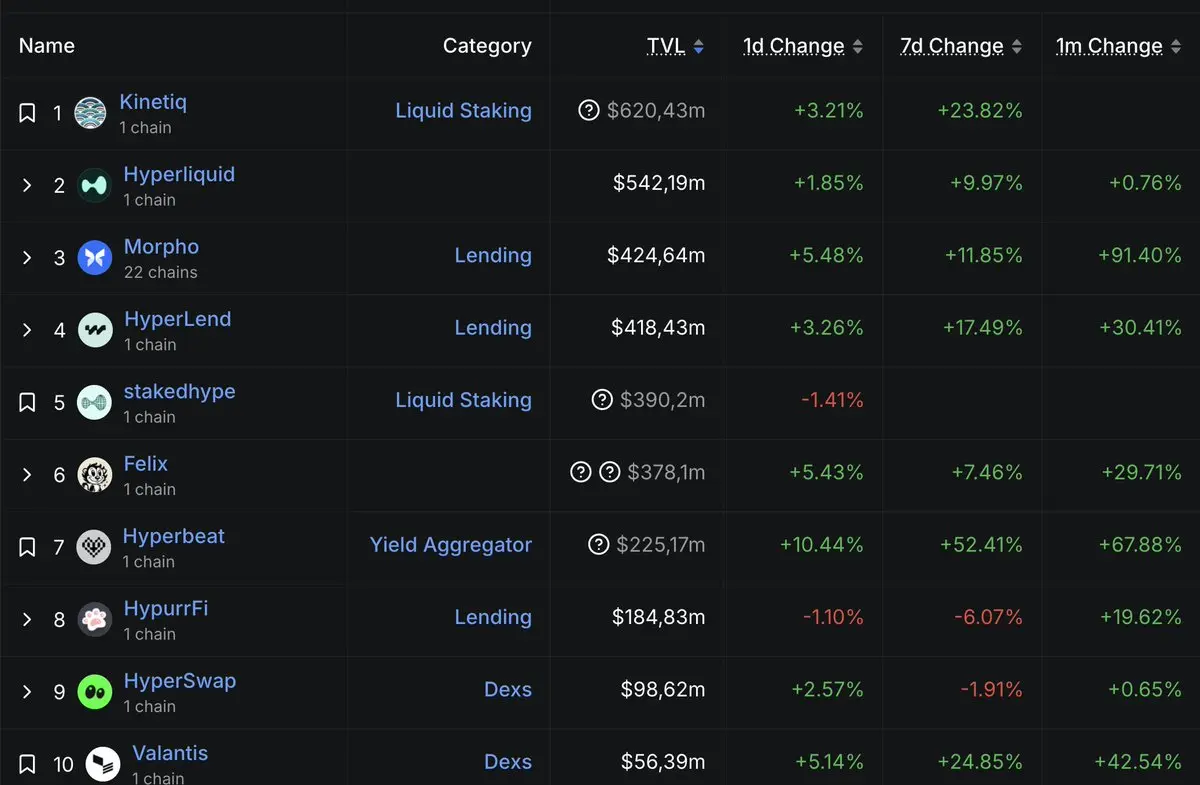Open the Kinetiq protocol link
This screenshot has width=1200, height=785.
pyautogui.click(x=153, y=102)
